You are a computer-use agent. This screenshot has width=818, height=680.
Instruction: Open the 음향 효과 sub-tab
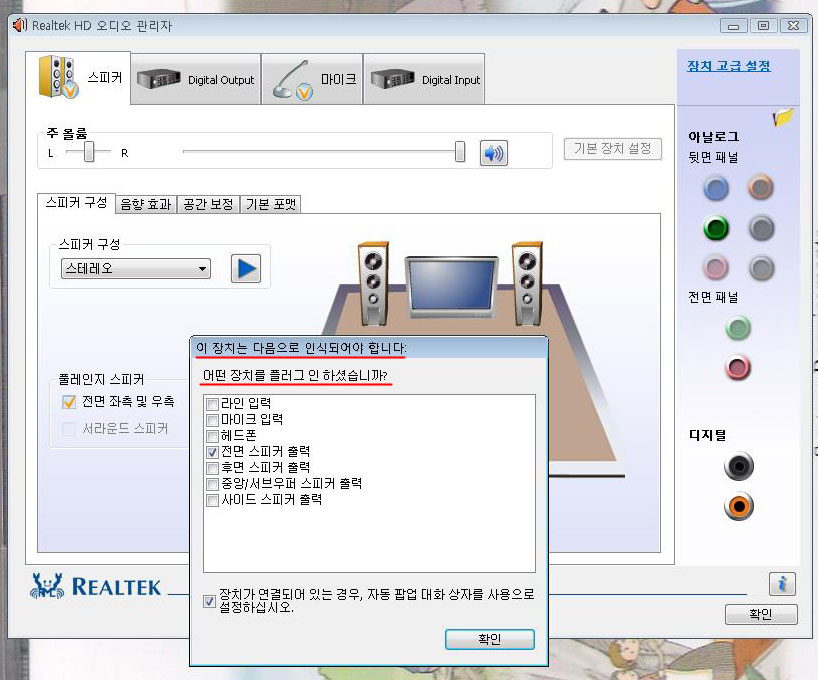(x=146, y=204)
